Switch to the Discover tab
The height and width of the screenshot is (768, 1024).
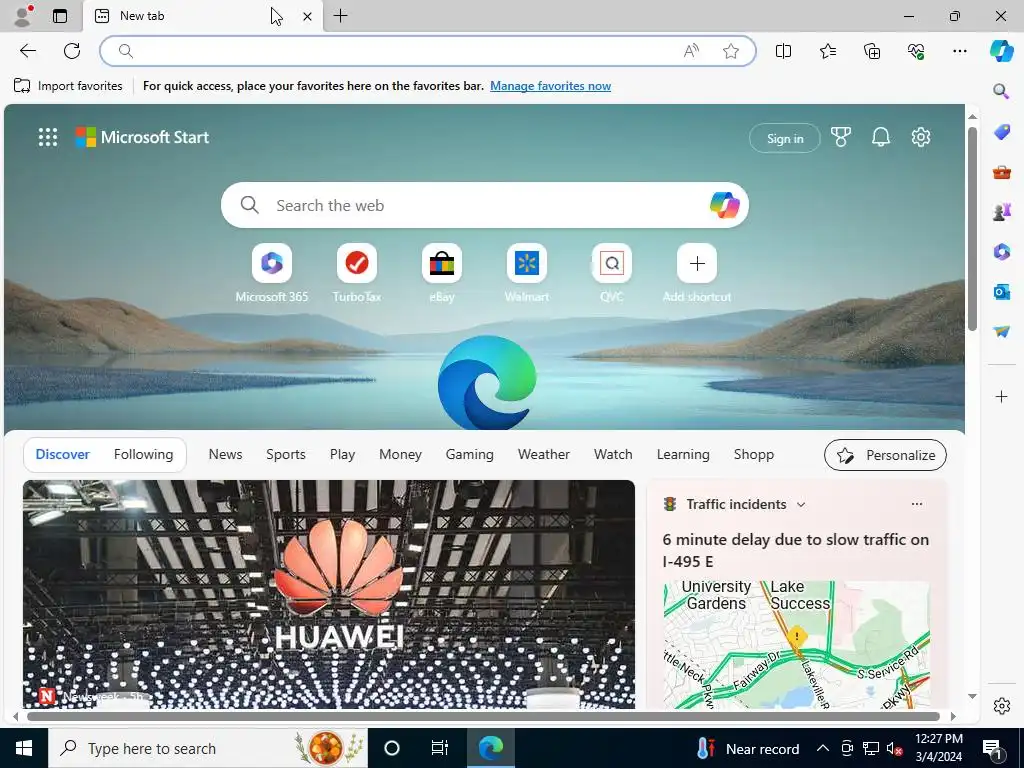point(62,455)
